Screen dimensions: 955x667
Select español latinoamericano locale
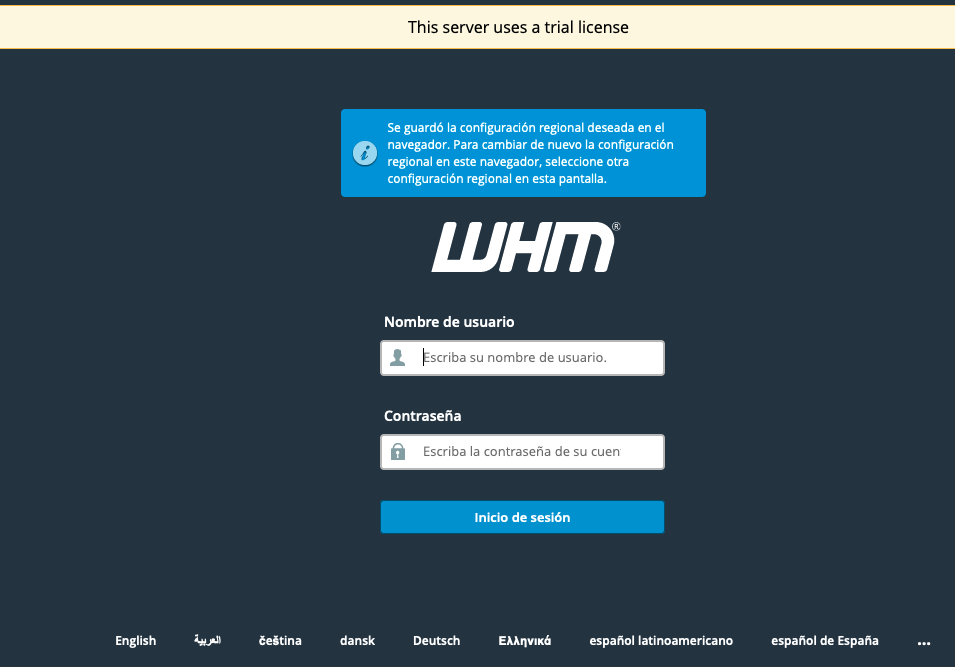coord(661,641)
